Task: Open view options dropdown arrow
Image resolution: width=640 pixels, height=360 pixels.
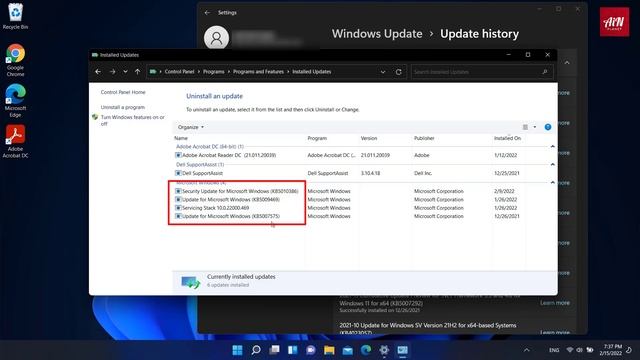Action: [x=535, y=127]
